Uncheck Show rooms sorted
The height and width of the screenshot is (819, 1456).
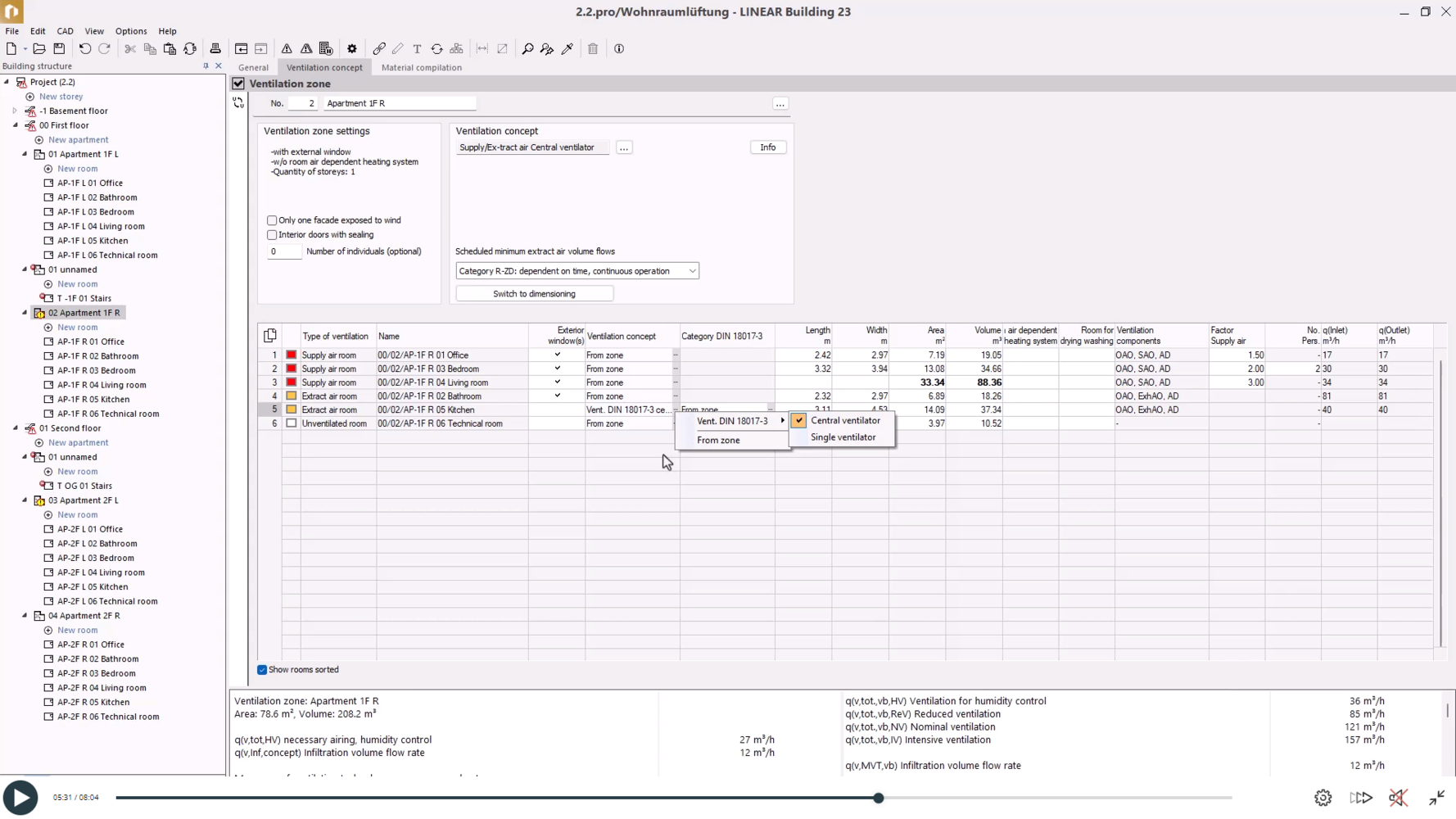point(262,670)
